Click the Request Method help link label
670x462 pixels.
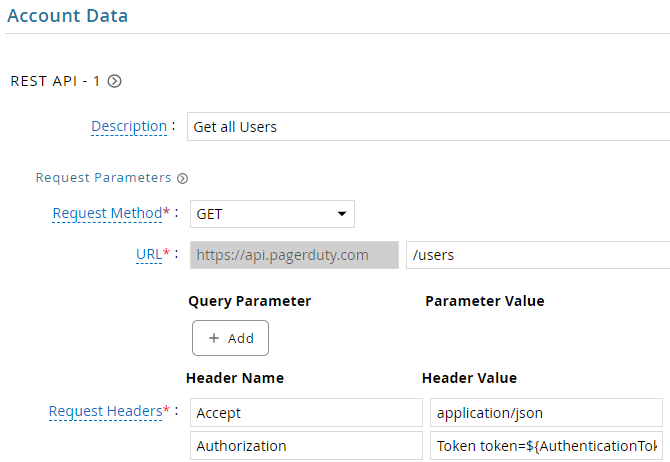pyautogui.click(x=107, y=213)
